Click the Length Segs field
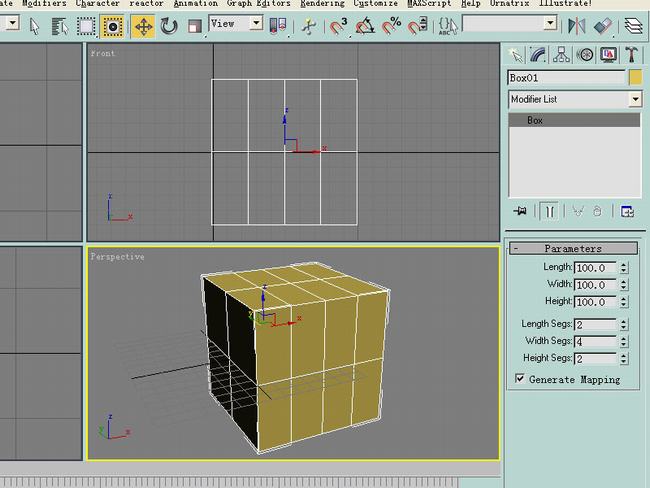The image size is (650, 488). tap(595, 324)
